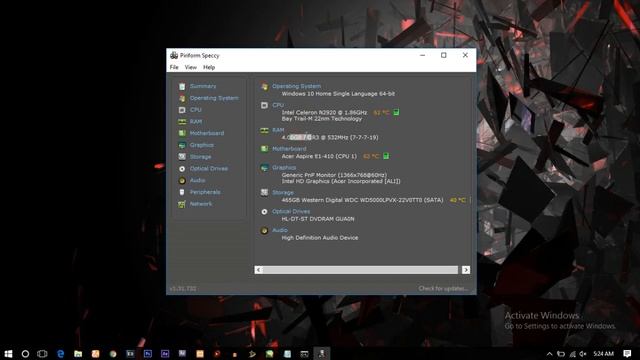Viewport: 640px width, 360px height.
Task: Open the Windows Start menu
Action: click(8, 354)
